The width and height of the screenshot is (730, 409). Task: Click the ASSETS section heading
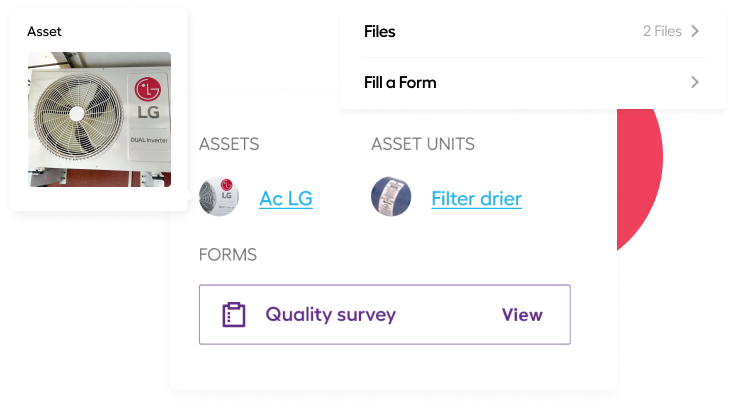[229, 144]
